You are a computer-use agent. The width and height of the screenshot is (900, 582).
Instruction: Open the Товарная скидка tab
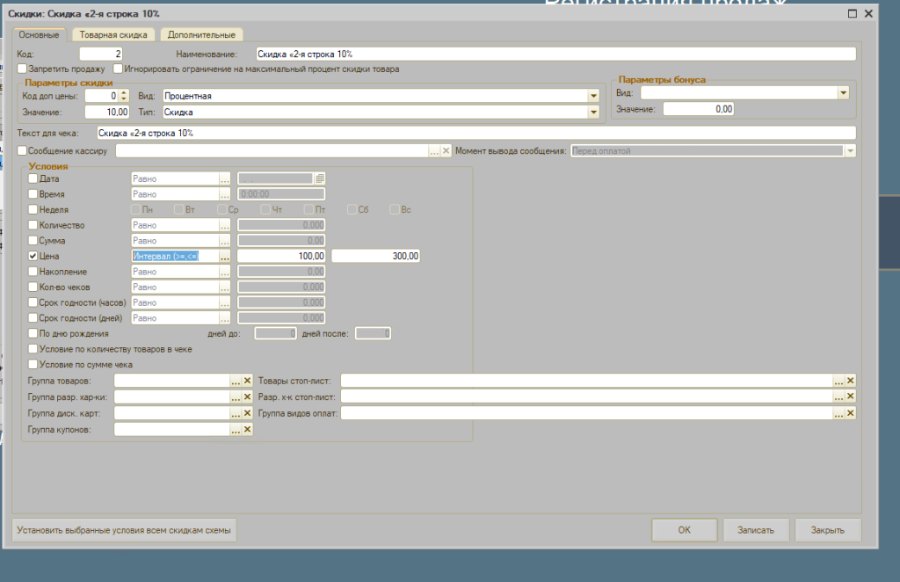tap(113, 34)
